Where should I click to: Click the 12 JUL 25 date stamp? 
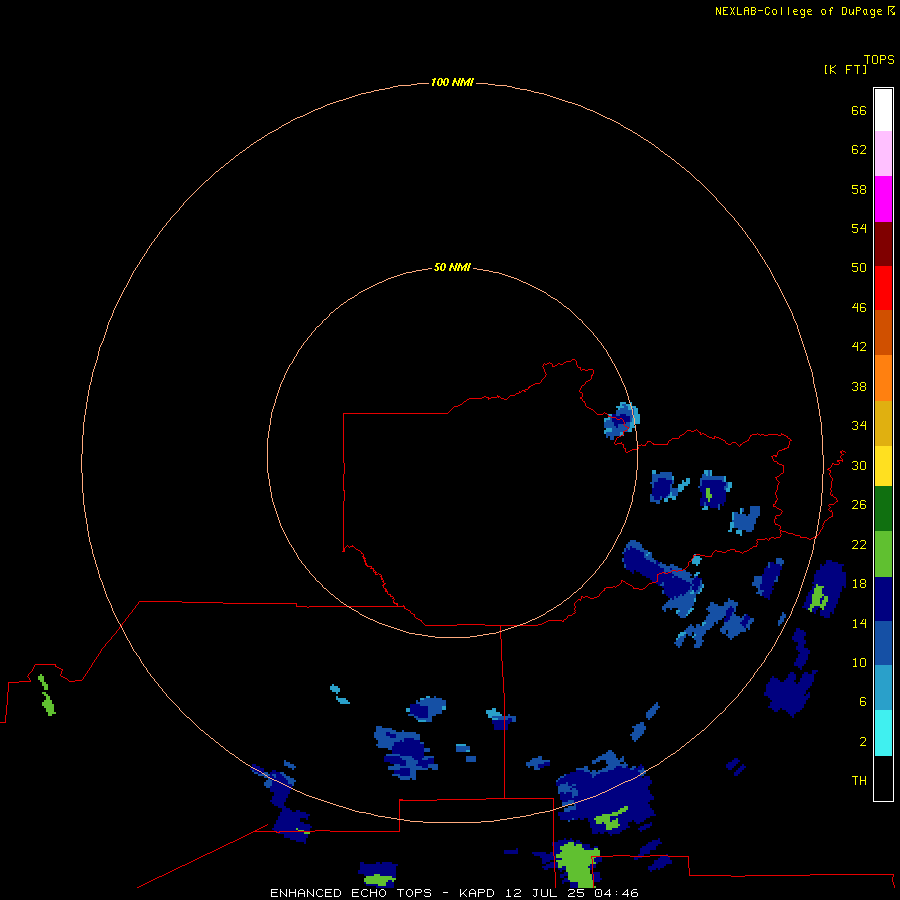point(544,893)
